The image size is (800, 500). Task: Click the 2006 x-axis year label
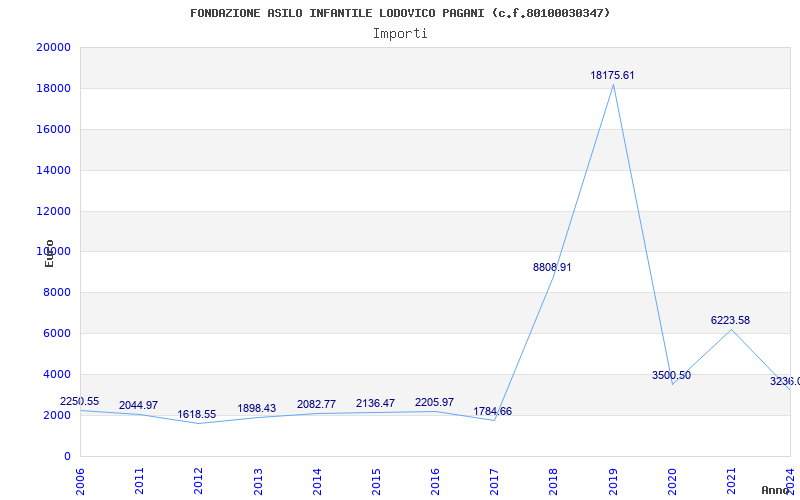pos(80,481)
